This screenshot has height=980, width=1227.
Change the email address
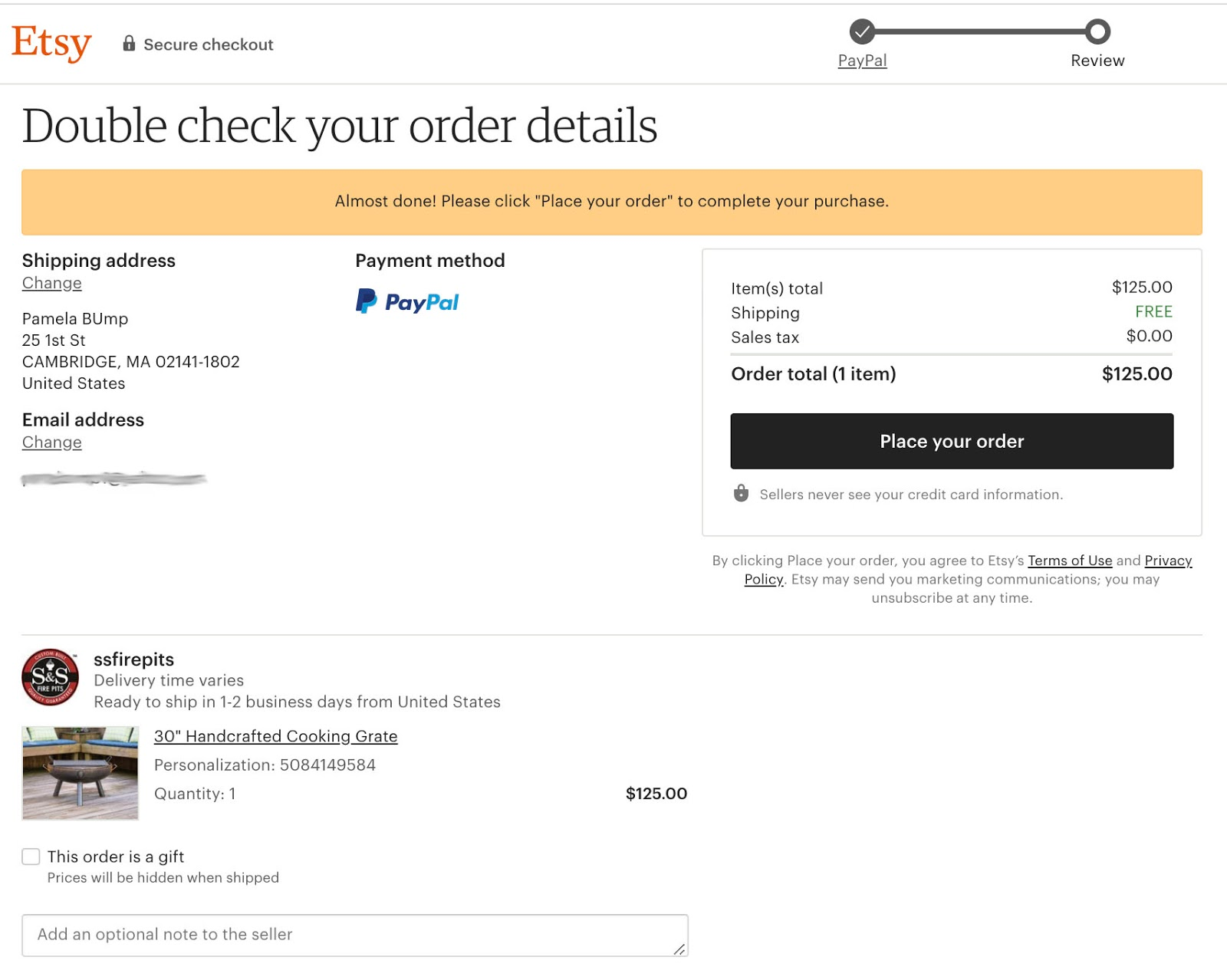click(51, 442)
